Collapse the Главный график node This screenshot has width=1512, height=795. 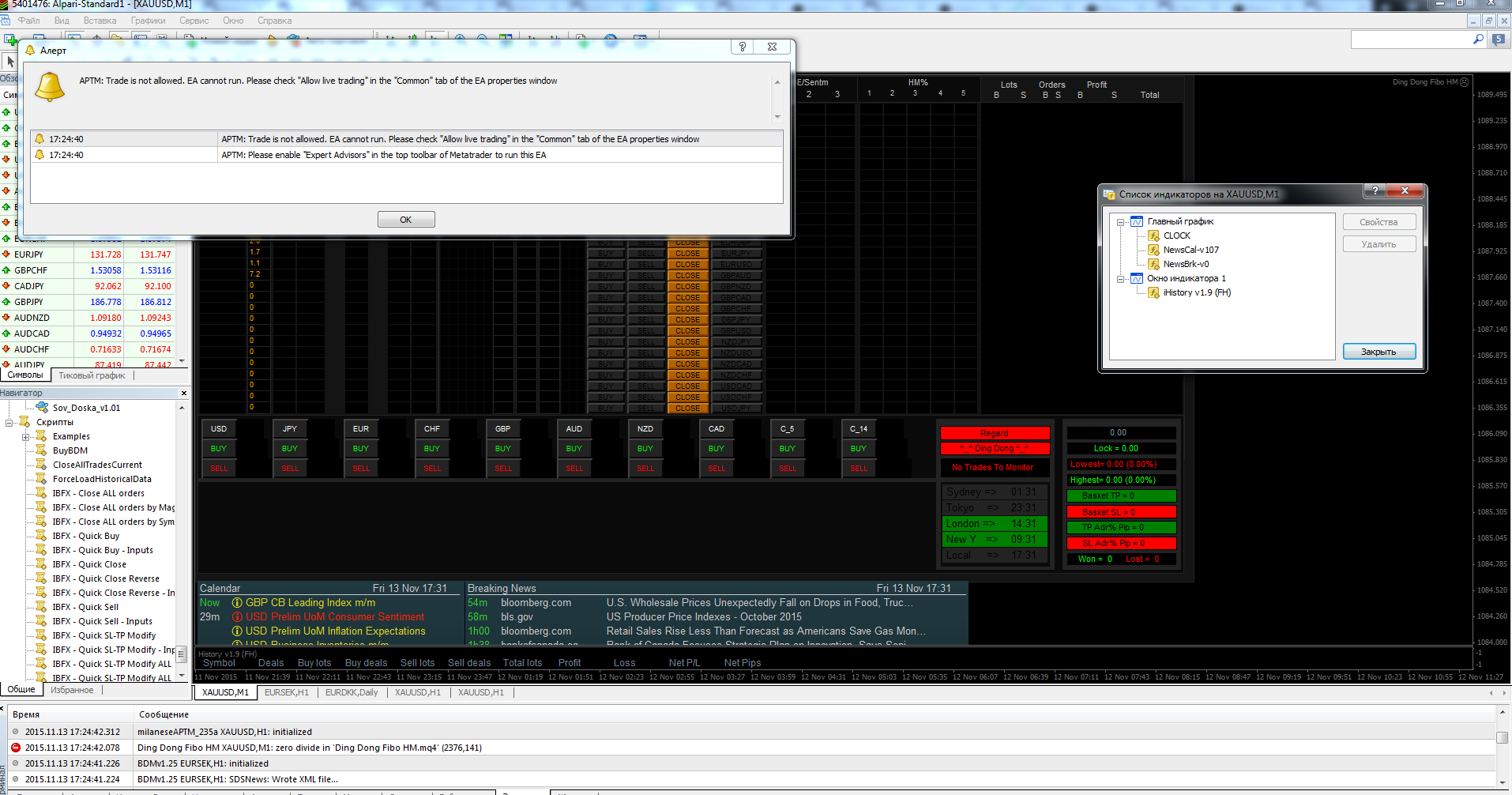(1120, 222)
